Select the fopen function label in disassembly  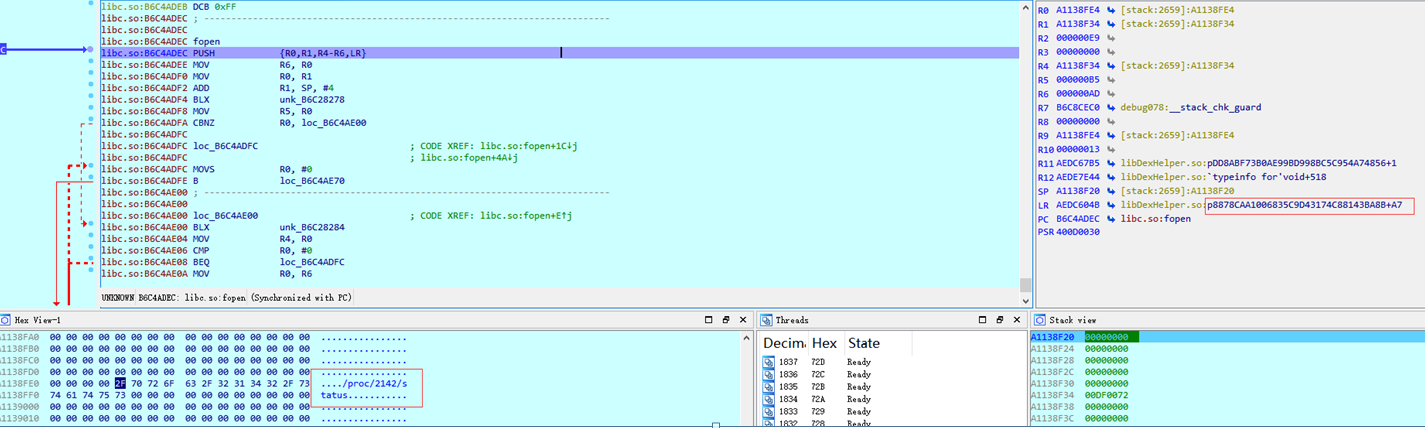click(x=206, y=41)
